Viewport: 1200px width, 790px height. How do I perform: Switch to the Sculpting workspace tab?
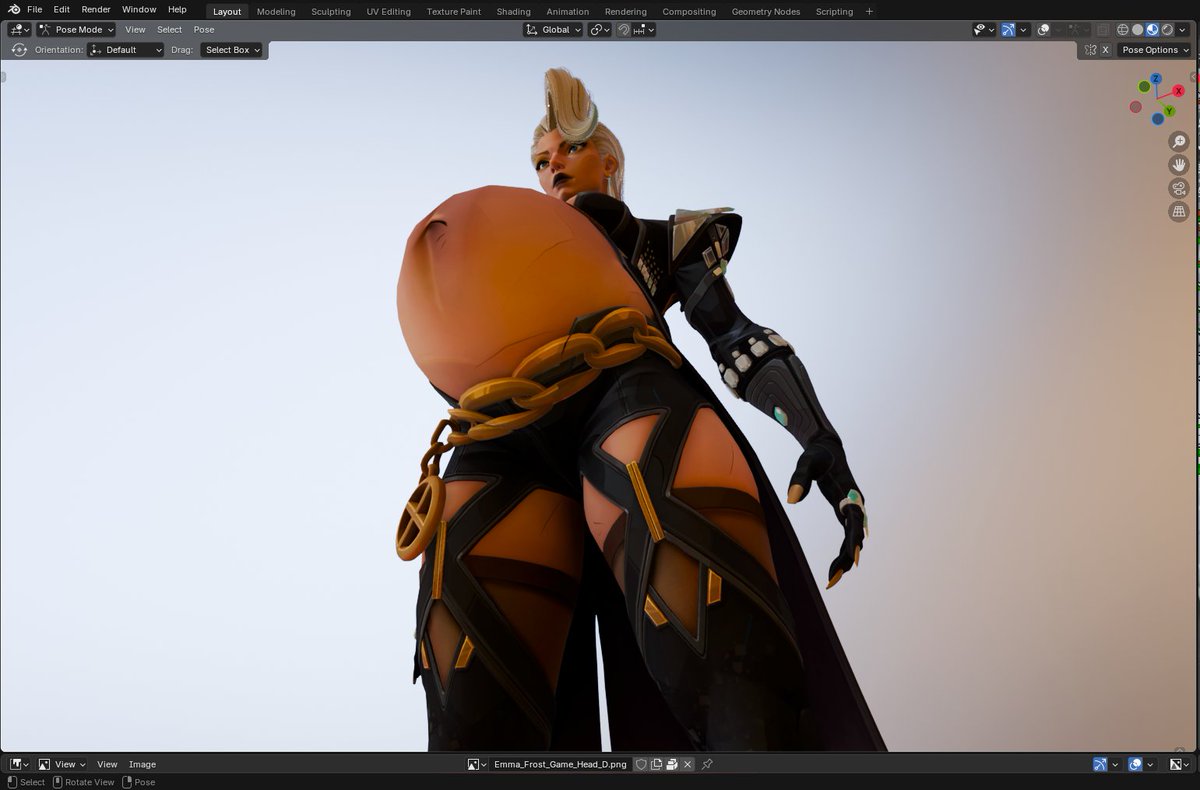click(331, 12)
